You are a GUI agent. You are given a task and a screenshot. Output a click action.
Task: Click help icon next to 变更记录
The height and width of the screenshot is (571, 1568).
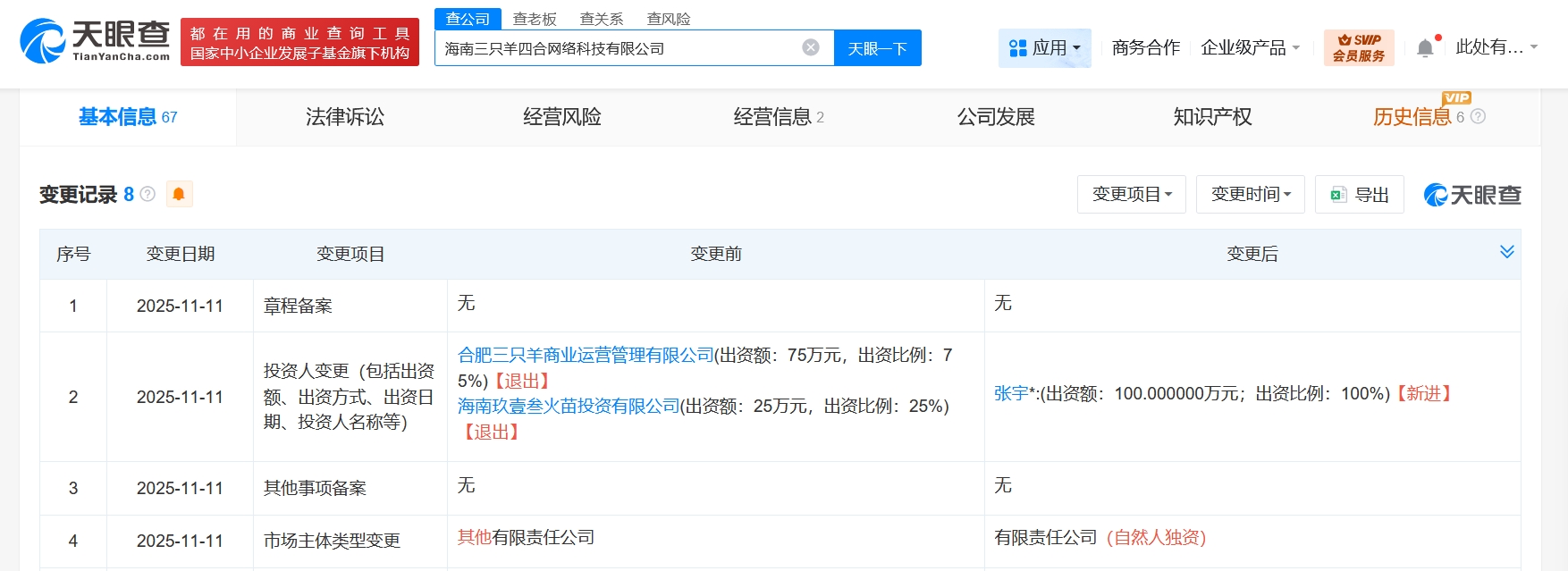[148, 195]
